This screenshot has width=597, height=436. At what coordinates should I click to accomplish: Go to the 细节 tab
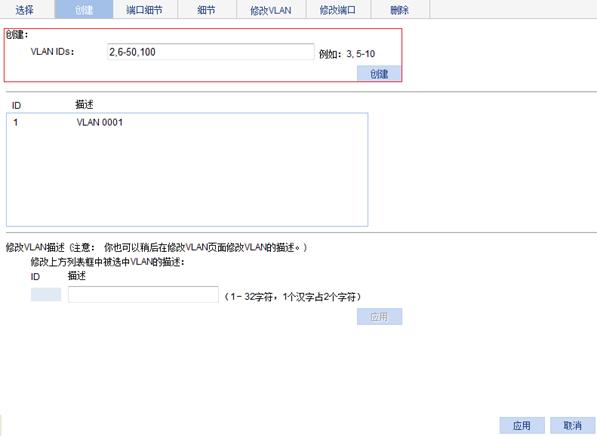pyautogui.click(x=206, y=9)
